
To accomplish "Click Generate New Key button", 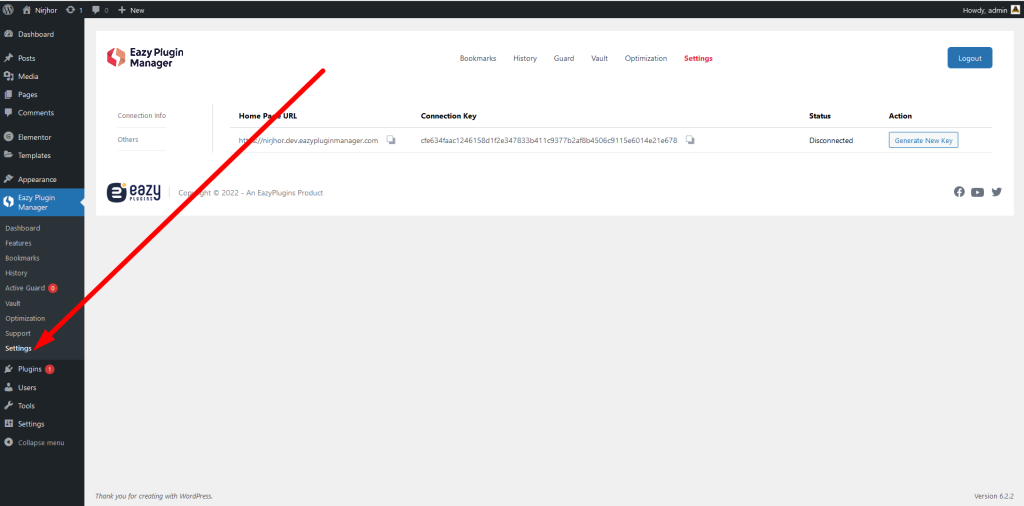I will click(x=923, y=140).
